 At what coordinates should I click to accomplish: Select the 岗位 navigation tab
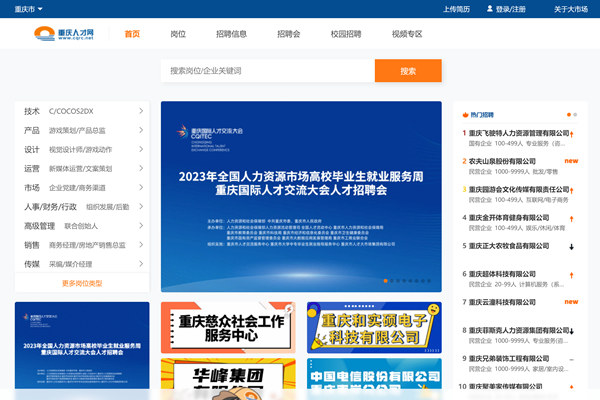tap(178, 34)
